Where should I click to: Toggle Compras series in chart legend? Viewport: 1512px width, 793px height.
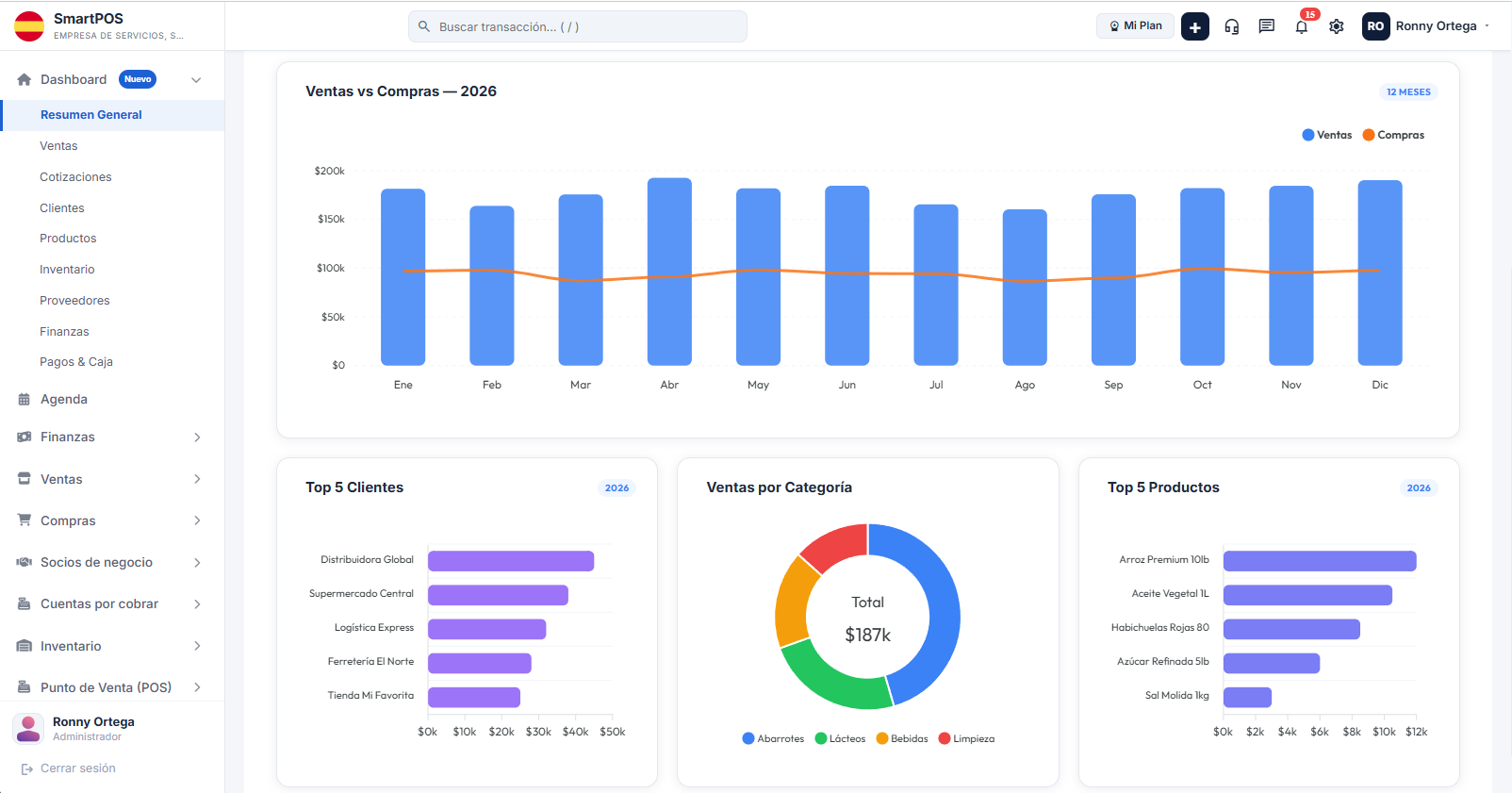pyautogui.click(x=1393, y=135)
